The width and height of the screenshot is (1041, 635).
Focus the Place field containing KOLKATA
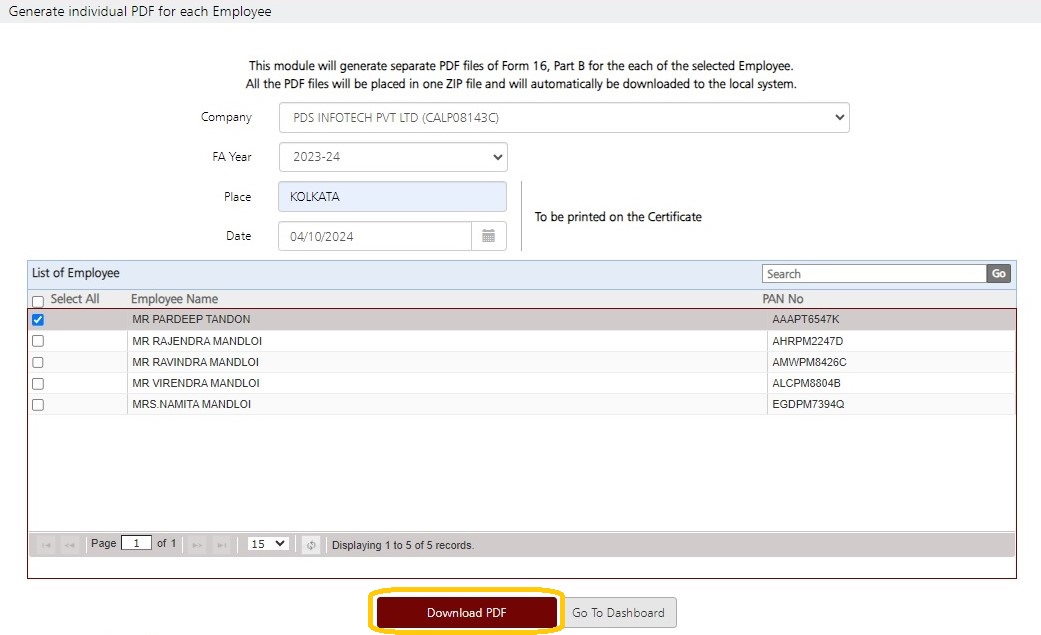point(392,197)
